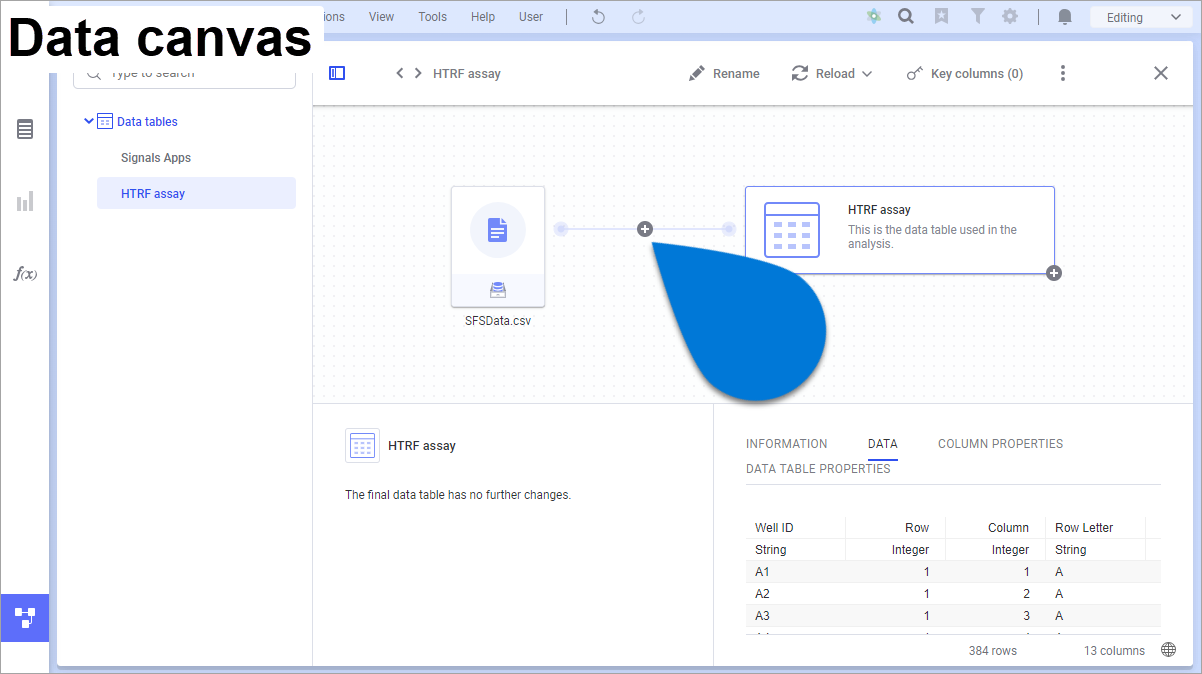
Task: Select the Signals Apps data table
Action: click(156, 158)
